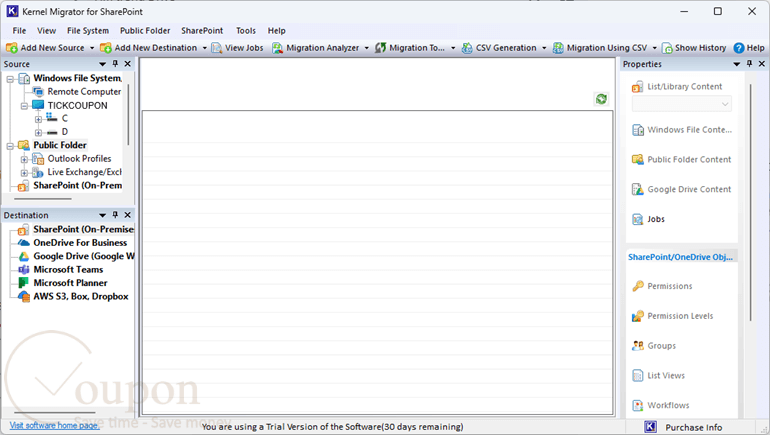Select the Remote Computer tree item
Screen dimensions: 770x435
[84, 91]
